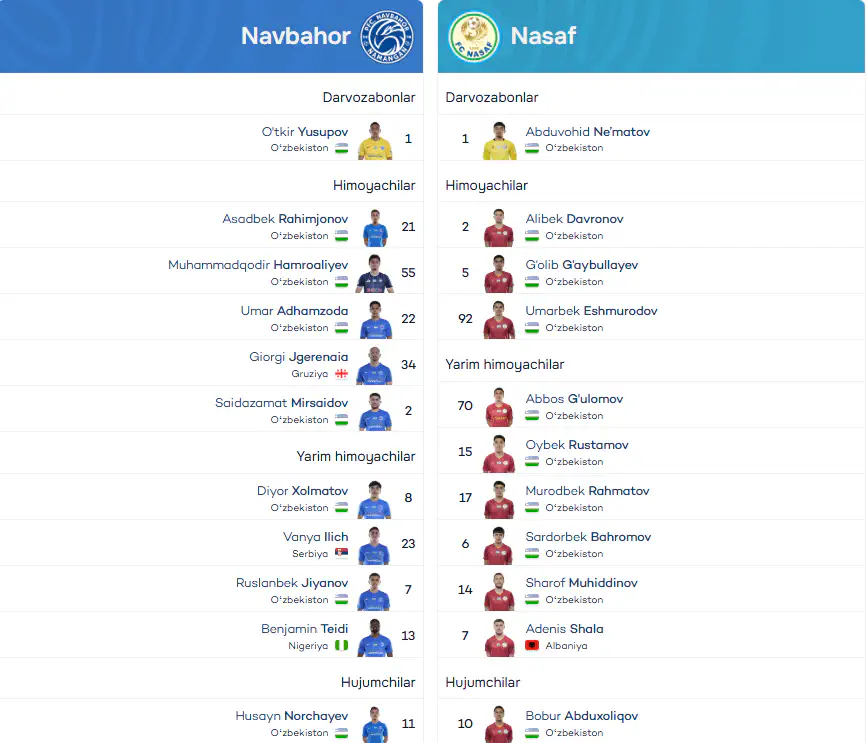Open Abduvohid Ne'matov's player photo
This screenshot has height=743, width=867.
499,140
